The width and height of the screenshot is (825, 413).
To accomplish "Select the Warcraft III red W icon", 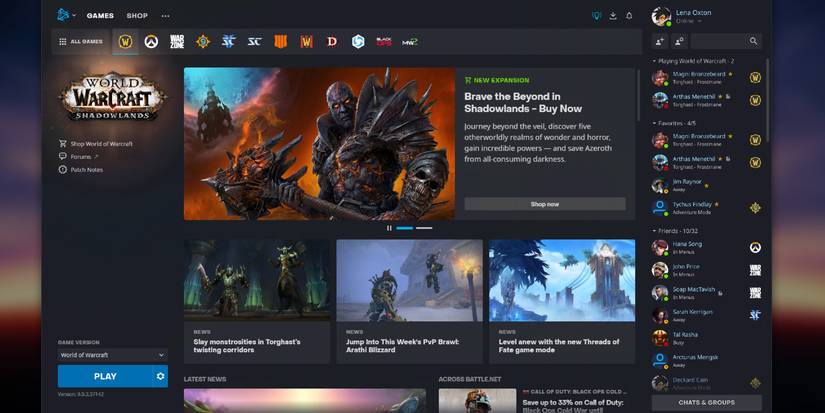I will point(306,42).
